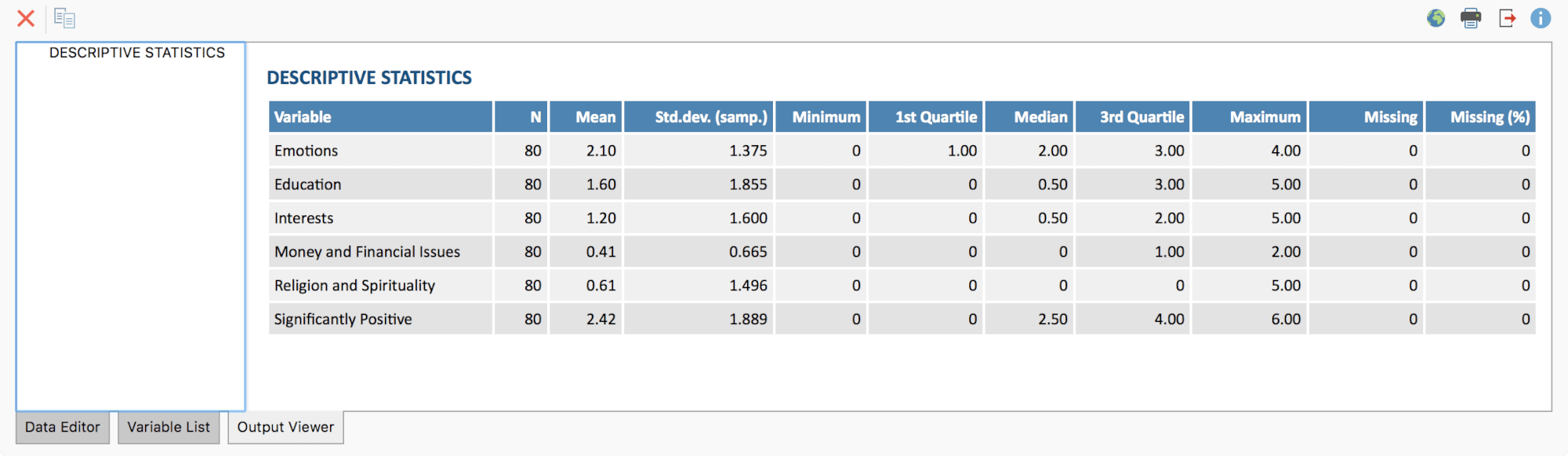The image size is (1568, 456).
Task: Select the Output Viewer tab
Action: (285, 427)
